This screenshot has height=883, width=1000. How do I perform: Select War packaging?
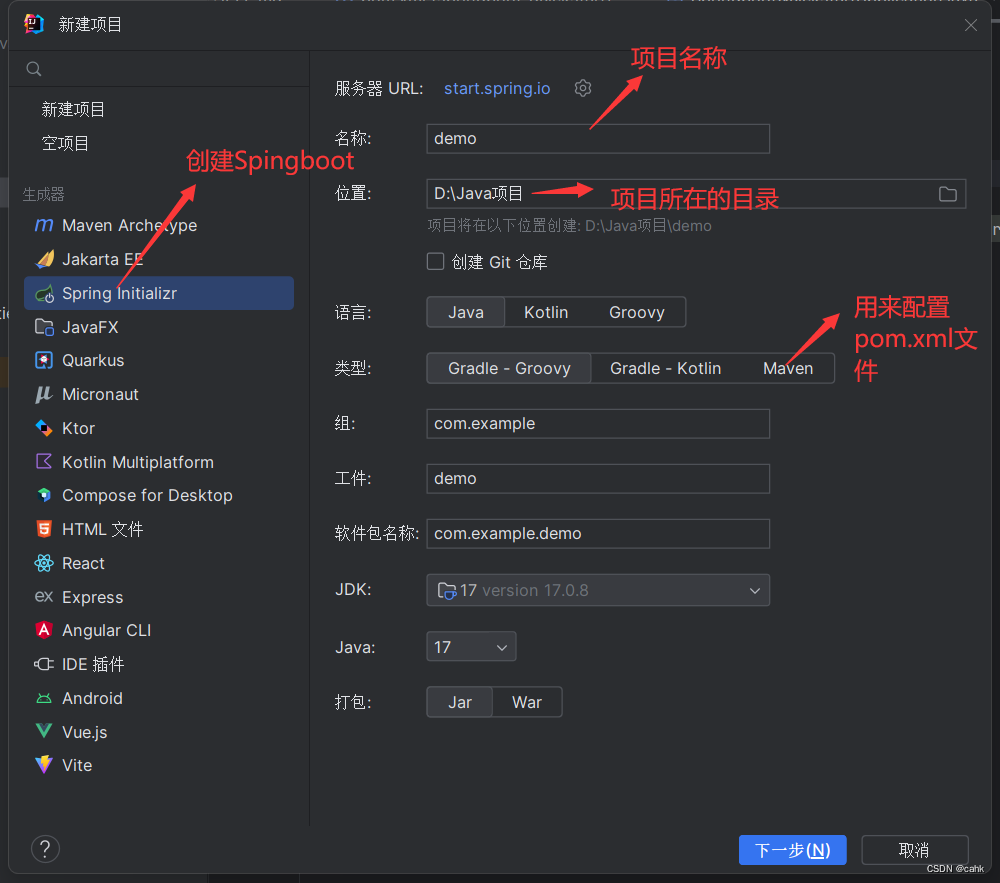tap(527, 702)
